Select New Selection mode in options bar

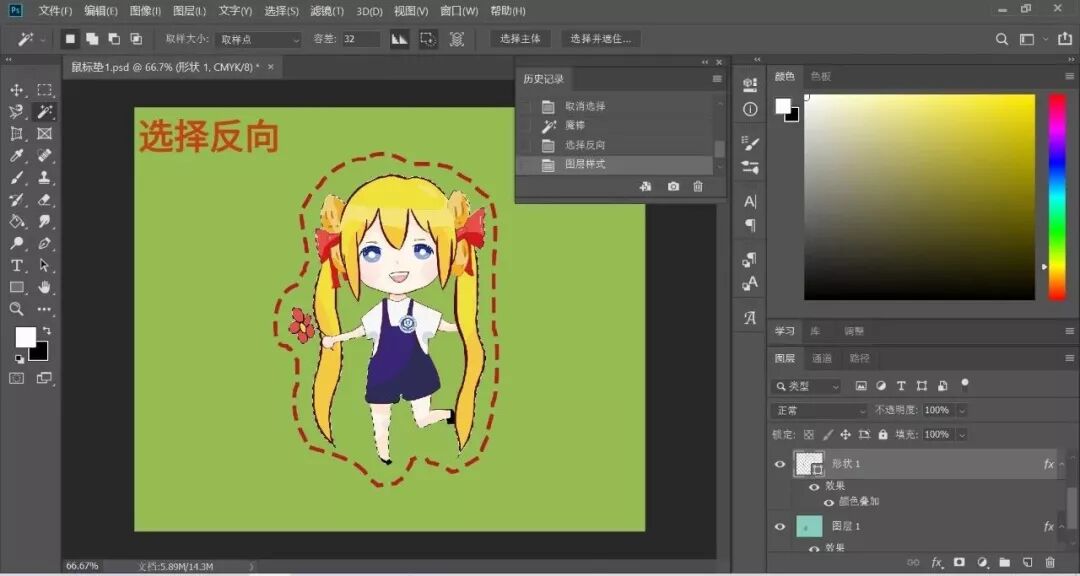click(x=70, y=39)
